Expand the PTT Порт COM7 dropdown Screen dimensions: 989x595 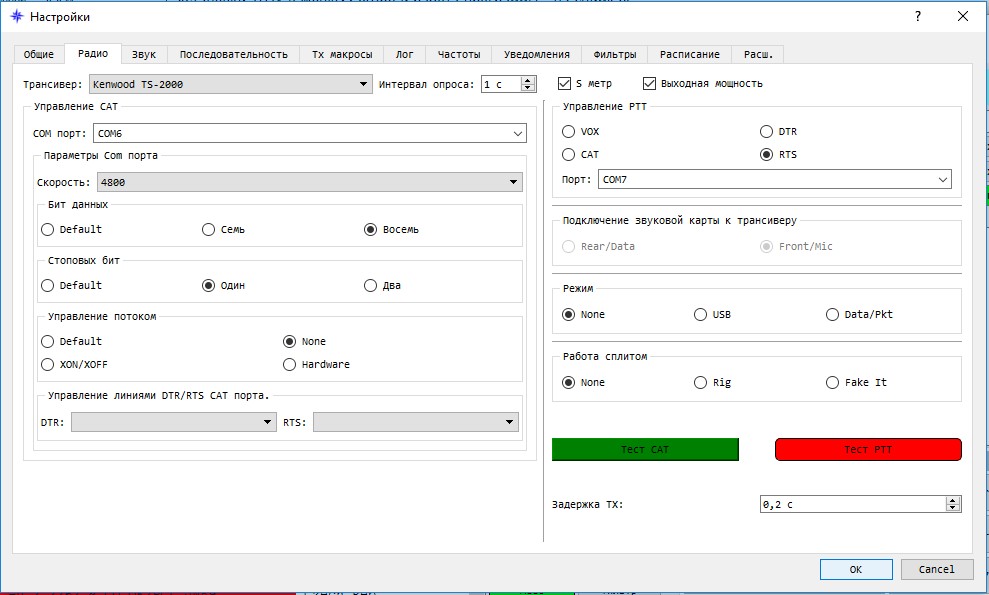(775, 180)
